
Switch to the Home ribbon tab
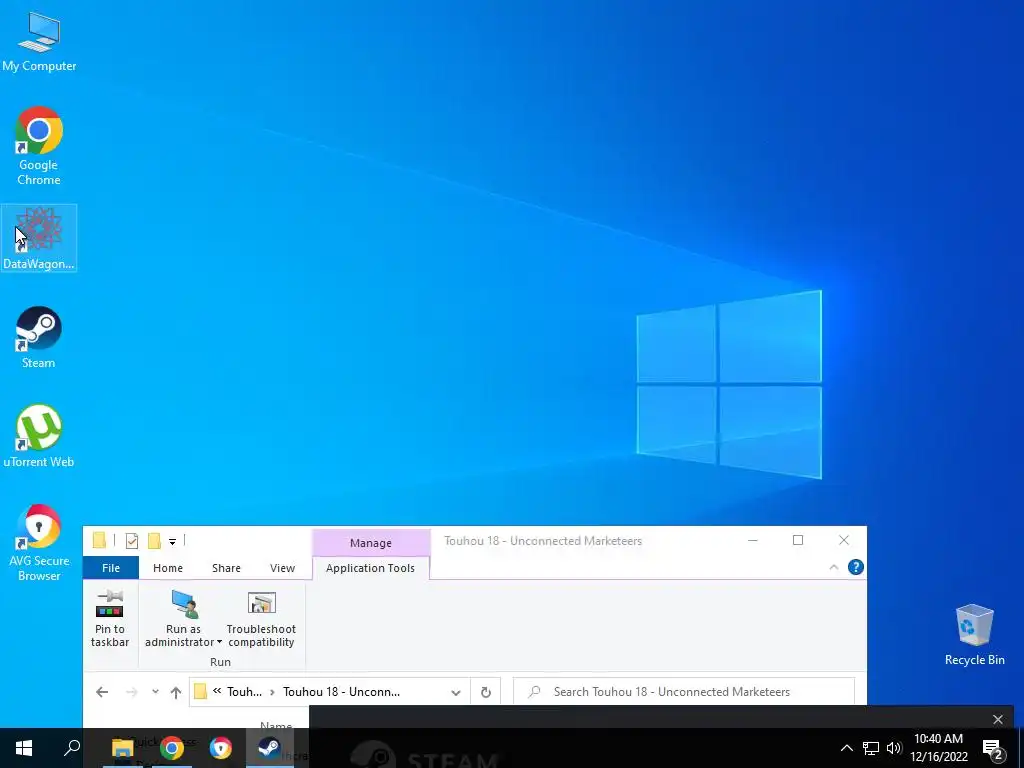click(168, 568)
